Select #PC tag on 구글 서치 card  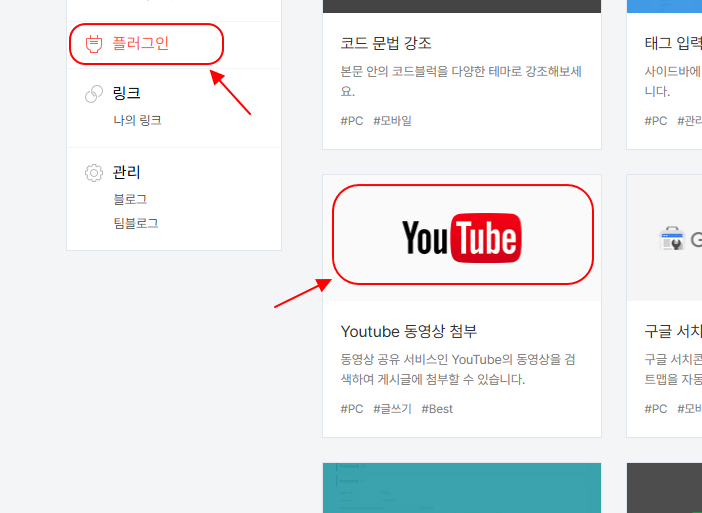[655, 409]
